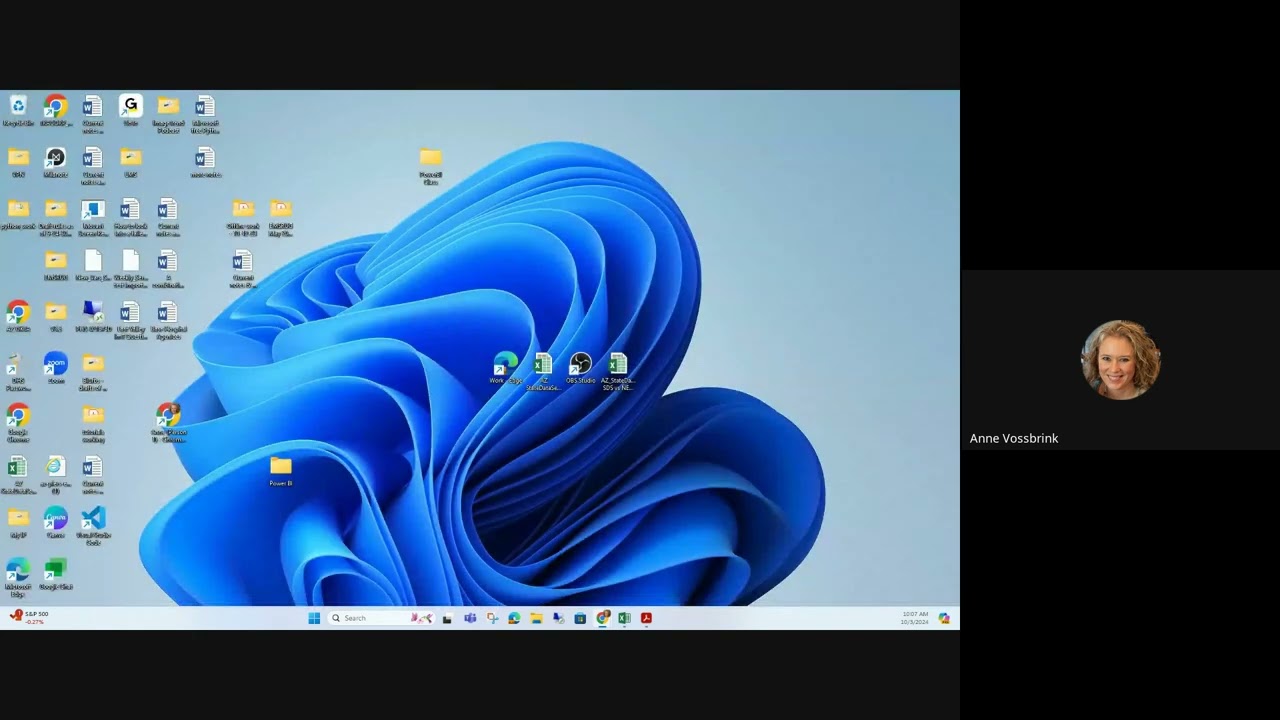Open the Recycle Bin desktop icon
1280x720 pixels.
point(18,110)
